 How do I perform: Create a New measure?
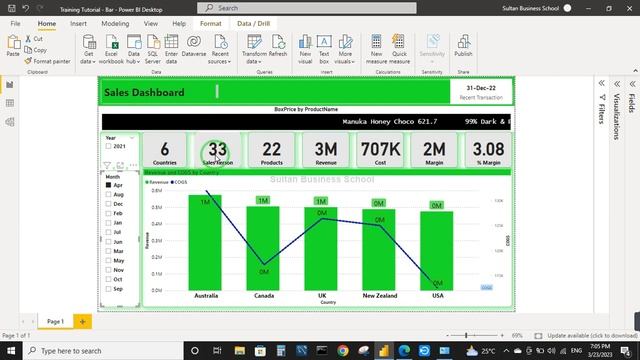pyautogui.click(x=376, y=49)
